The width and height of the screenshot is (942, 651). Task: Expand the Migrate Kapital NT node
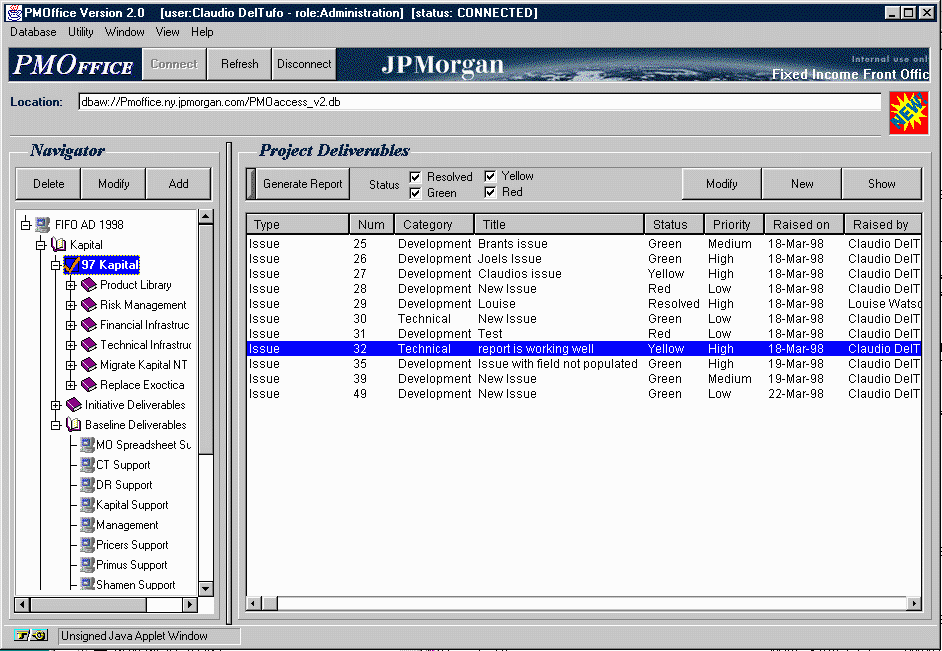71,365
